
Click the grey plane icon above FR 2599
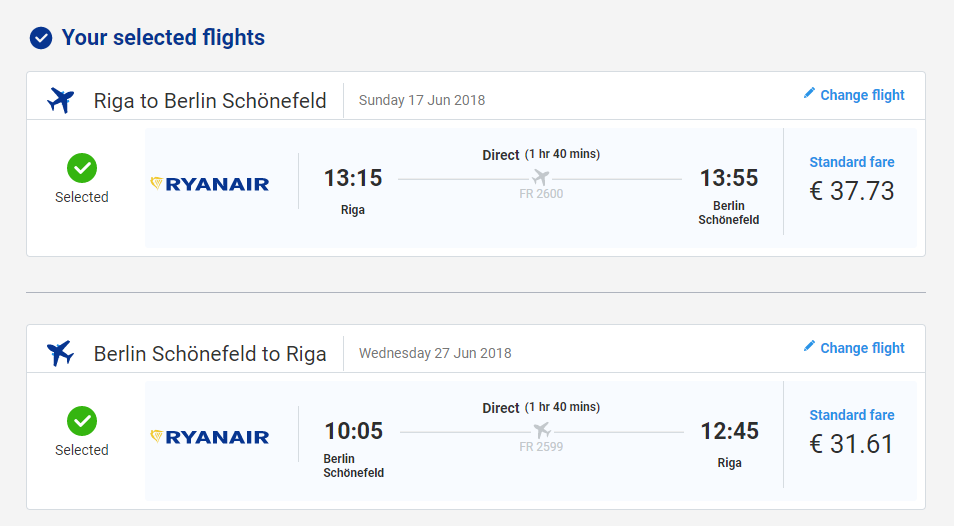(541, 431)
